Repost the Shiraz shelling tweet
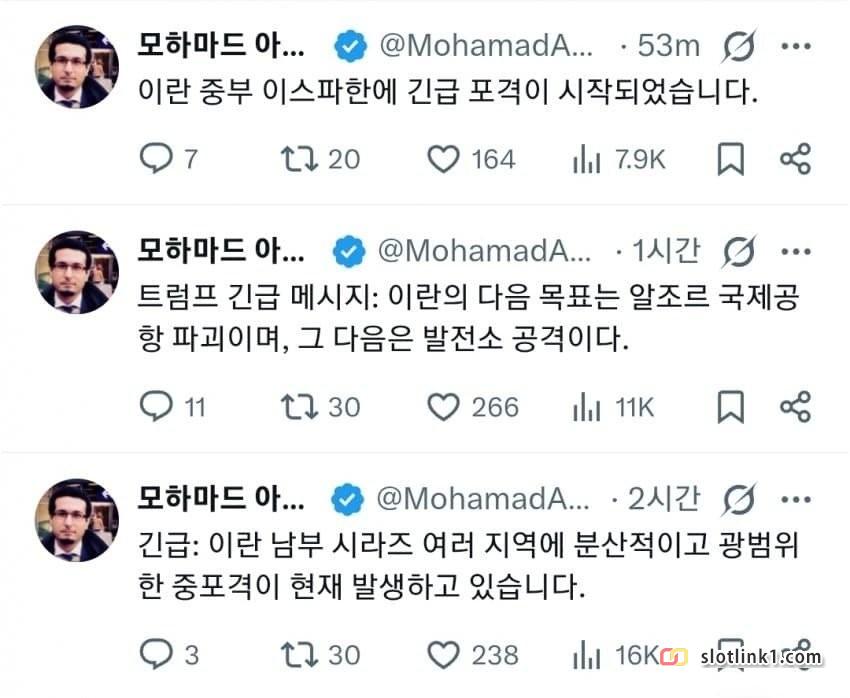Viewport: 850px width, 698px height. pos(299,655)
